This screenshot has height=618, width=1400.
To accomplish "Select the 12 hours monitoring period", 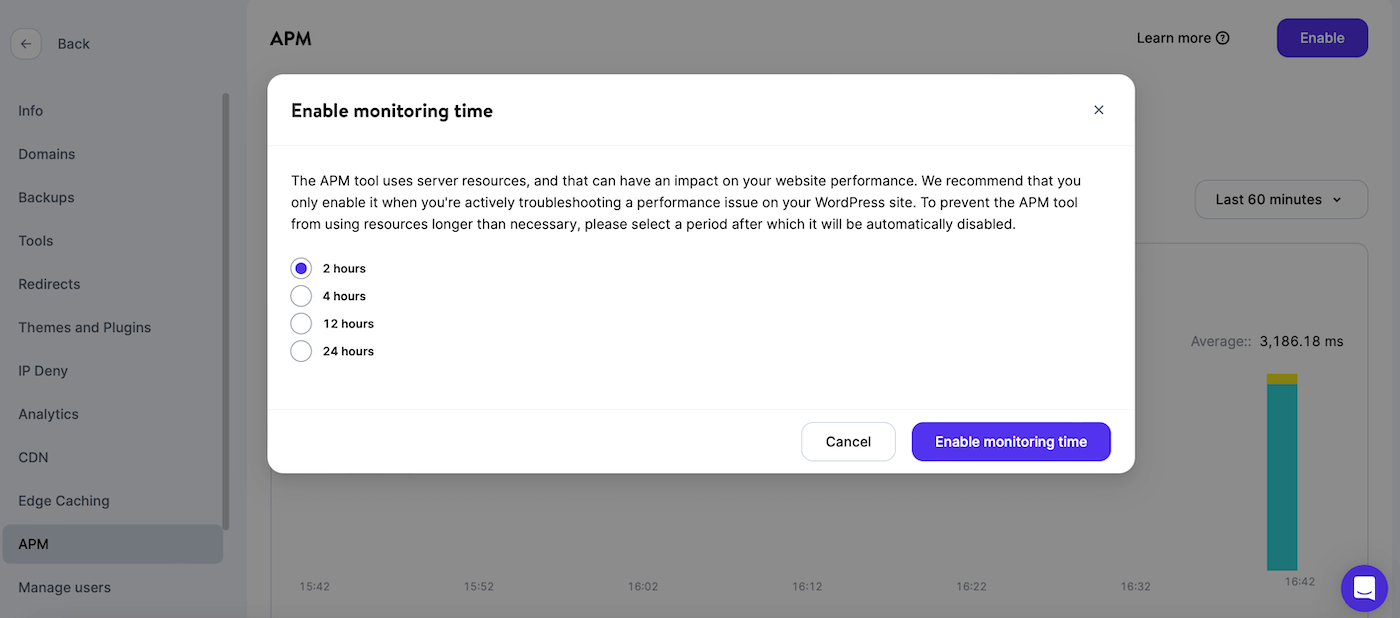I will pos(301,323).
